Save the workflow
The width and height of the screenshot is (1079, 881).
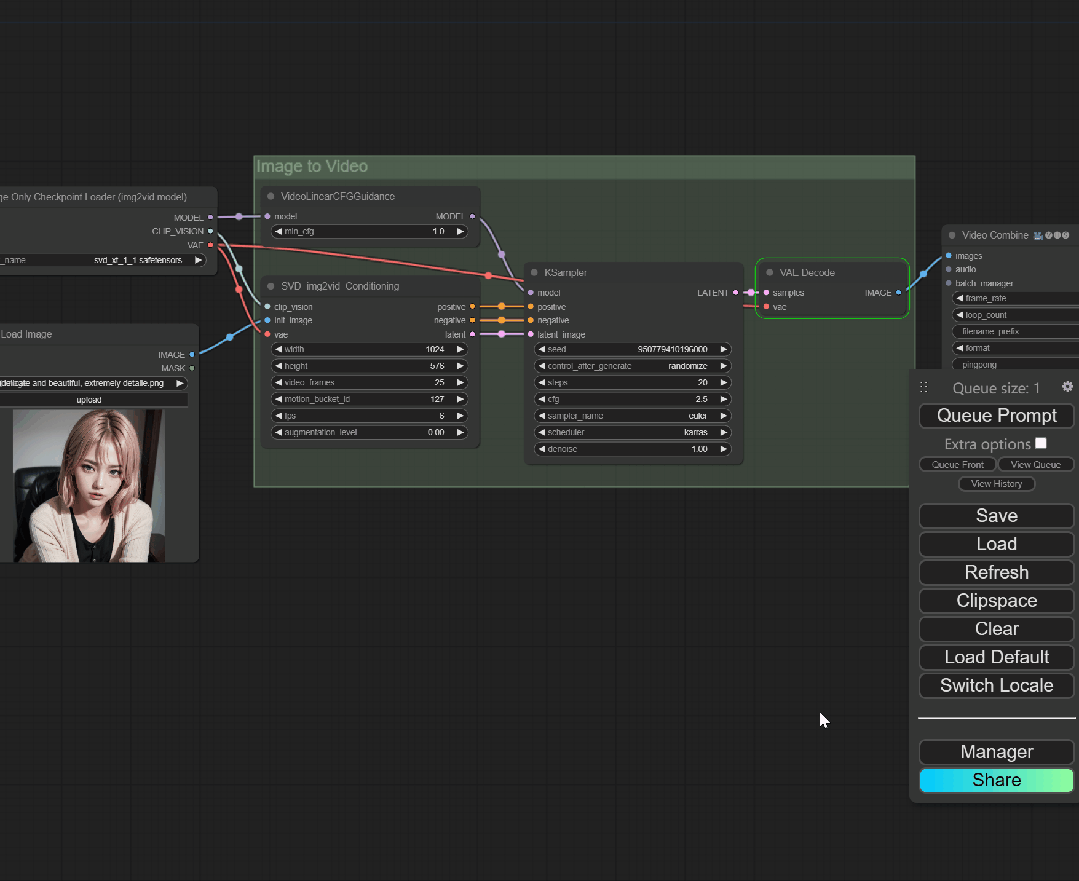tap(996, 516)
